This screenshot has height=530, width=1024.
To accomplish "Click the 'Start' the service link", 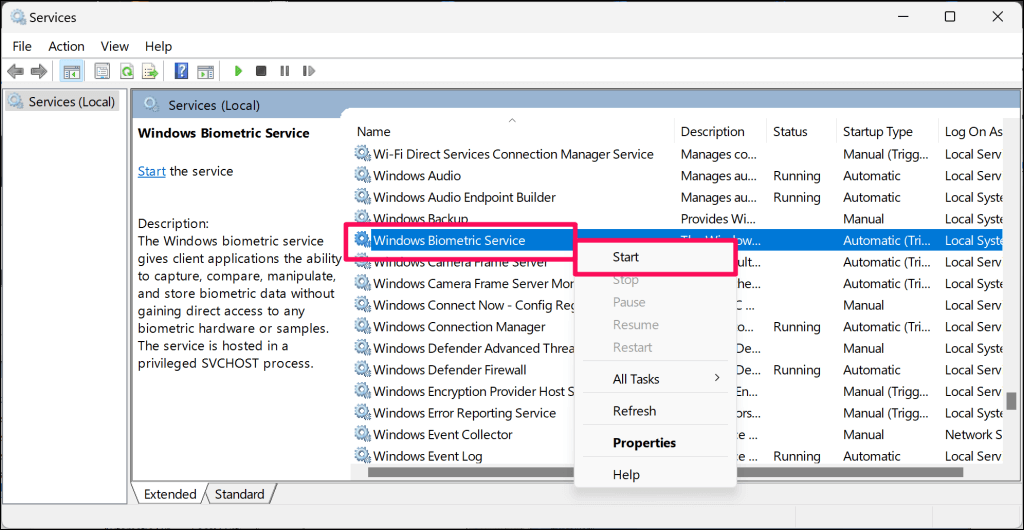I will pos(151,171).
